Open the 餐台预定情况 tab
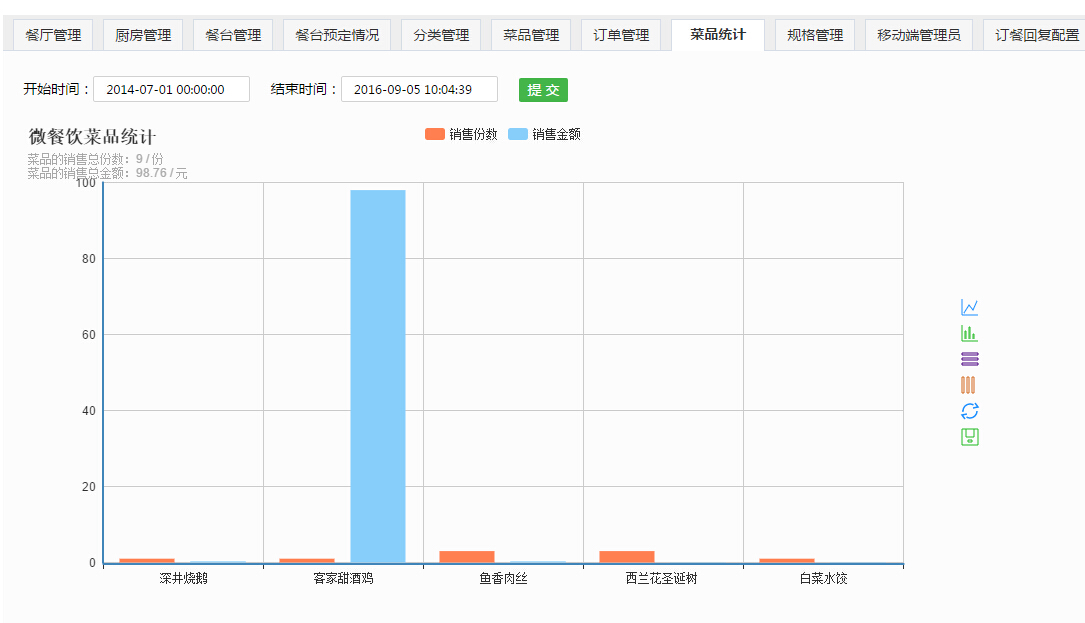Viewport: 1085px width, 623px height. [337, 35]
